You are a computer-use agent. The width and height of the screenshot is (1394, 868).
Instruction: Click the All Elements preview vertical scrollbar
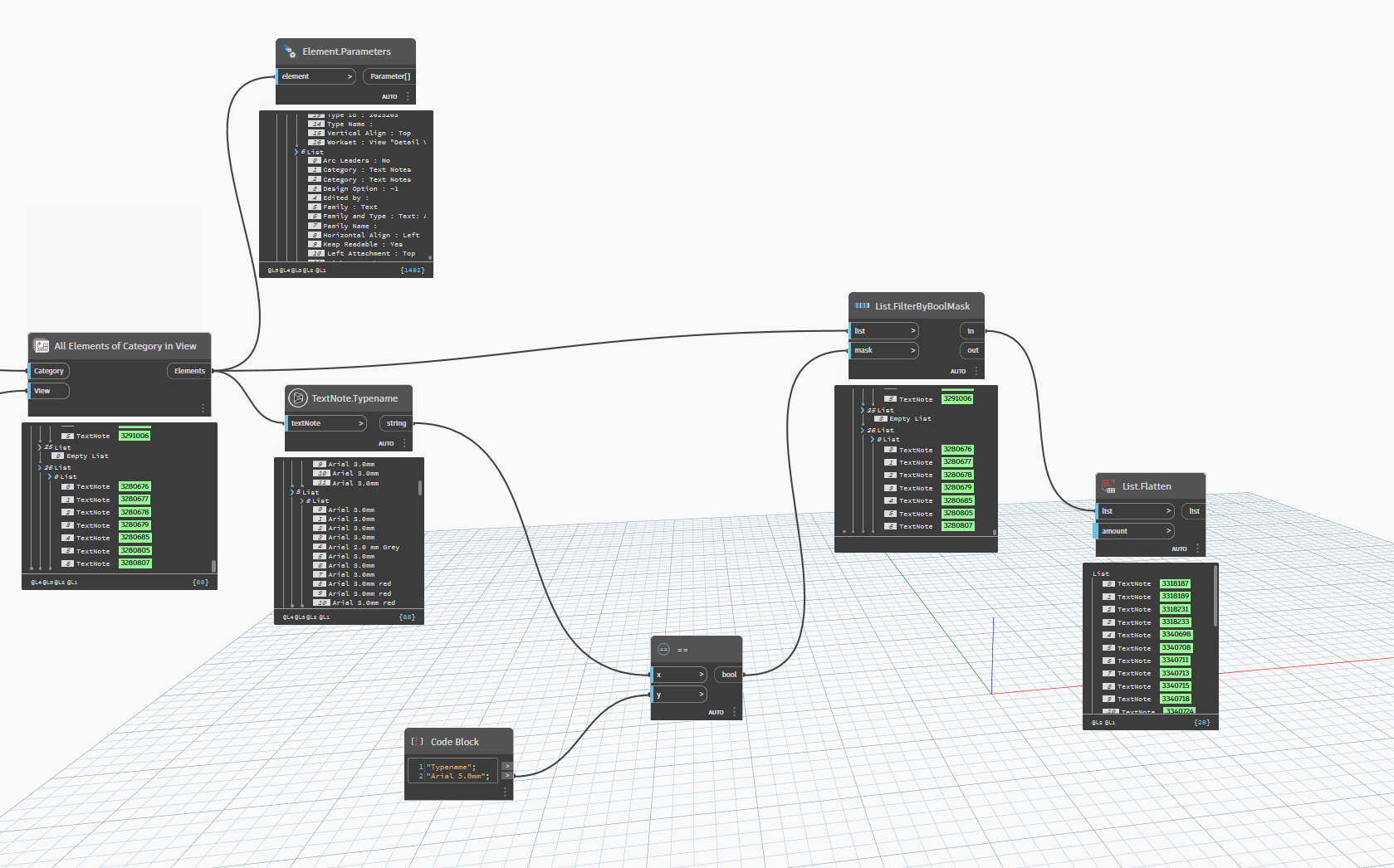coord(213,566)
